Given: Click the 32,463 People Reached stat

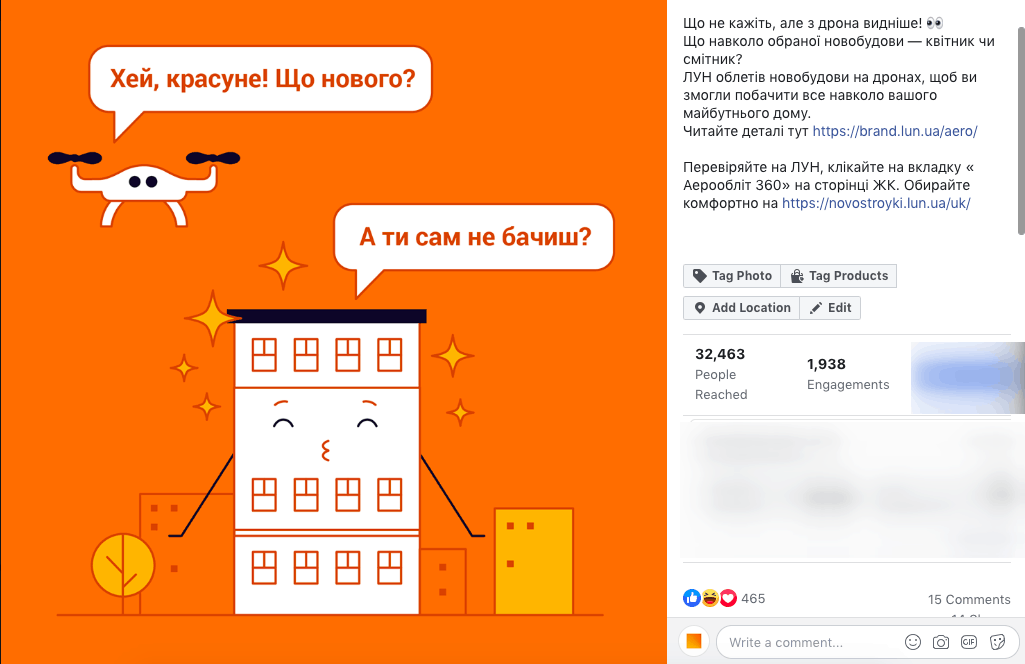Looking at the screenshot, I should pyautogui.click(x=721, y=374).
